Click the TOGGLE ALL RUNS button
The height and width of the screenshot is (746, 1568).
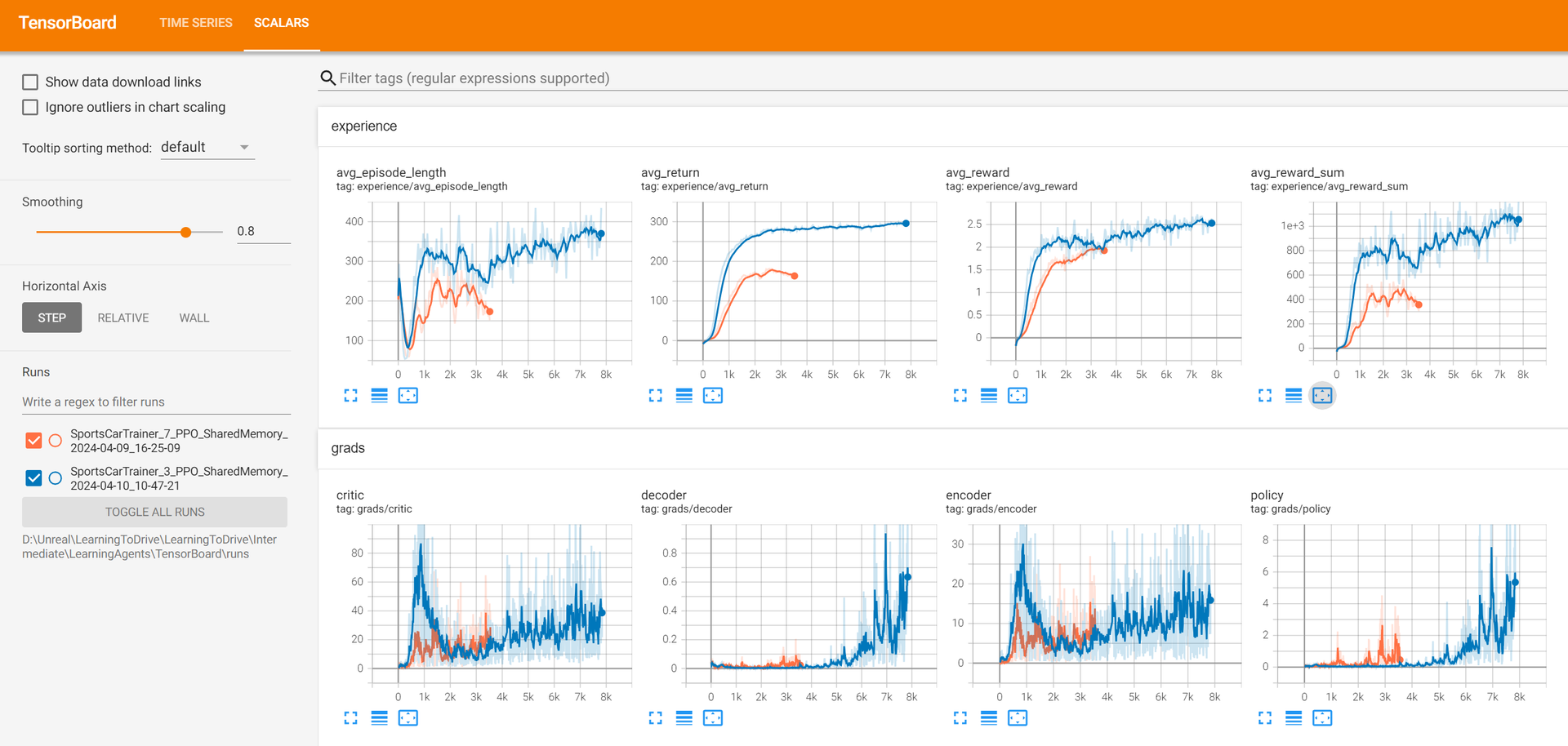(154, 512)
